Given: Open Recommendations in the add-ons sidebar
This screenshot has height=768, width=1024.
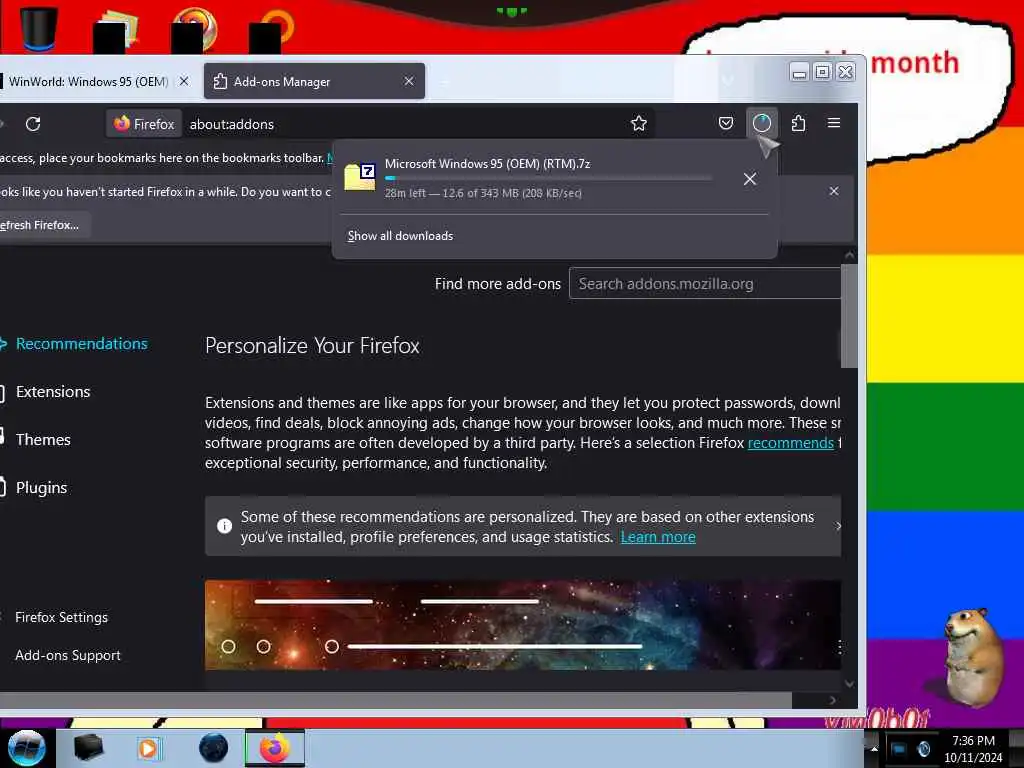Looking at the screenshot, I should click(x=82, y=344).
